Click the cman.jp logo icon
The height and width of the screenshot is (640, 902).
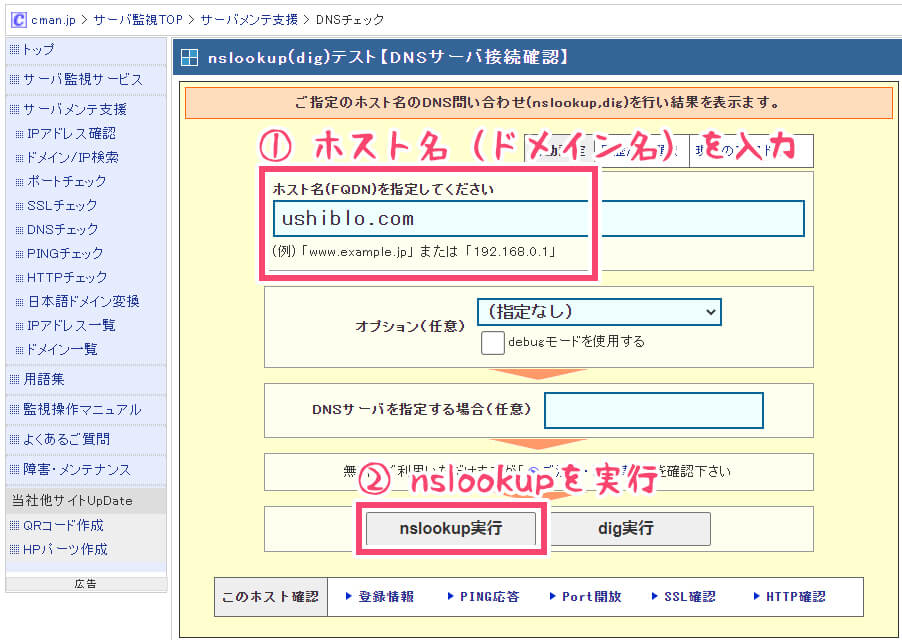coord(18,20)
